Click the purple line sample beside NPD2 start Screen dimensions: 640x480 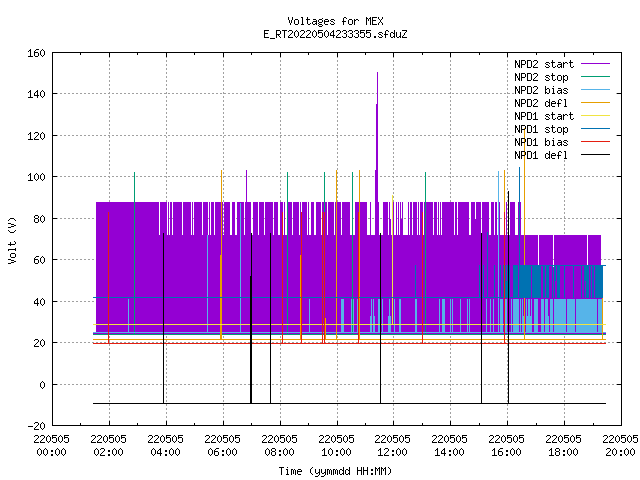[595, 64]
